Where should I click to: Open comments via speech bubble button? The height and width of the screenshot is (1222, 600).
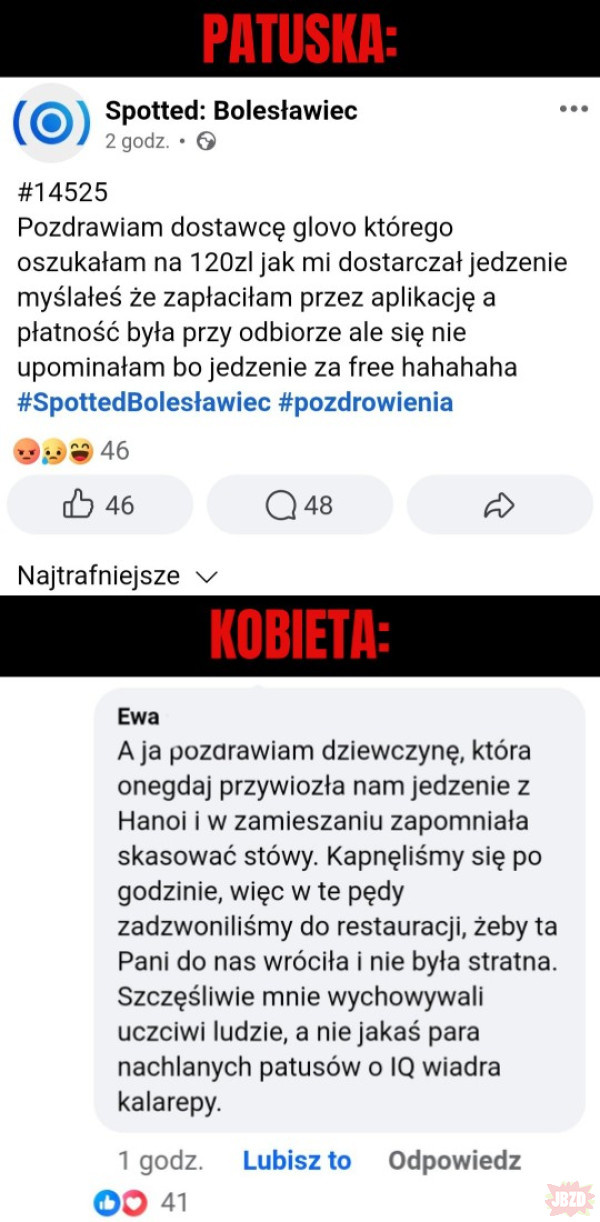coord(300,505)
